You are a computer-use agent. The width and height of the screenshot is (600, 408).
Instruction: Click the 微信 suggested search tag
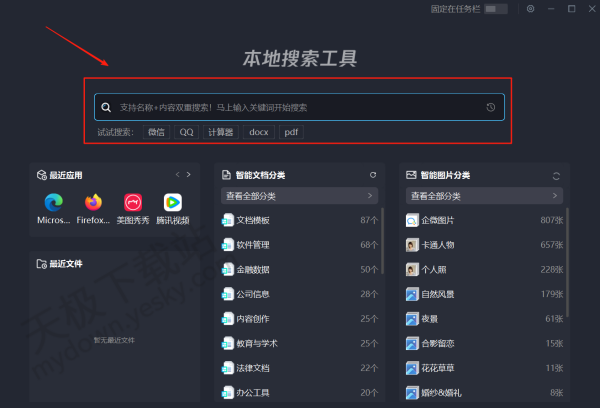point(156,132)
